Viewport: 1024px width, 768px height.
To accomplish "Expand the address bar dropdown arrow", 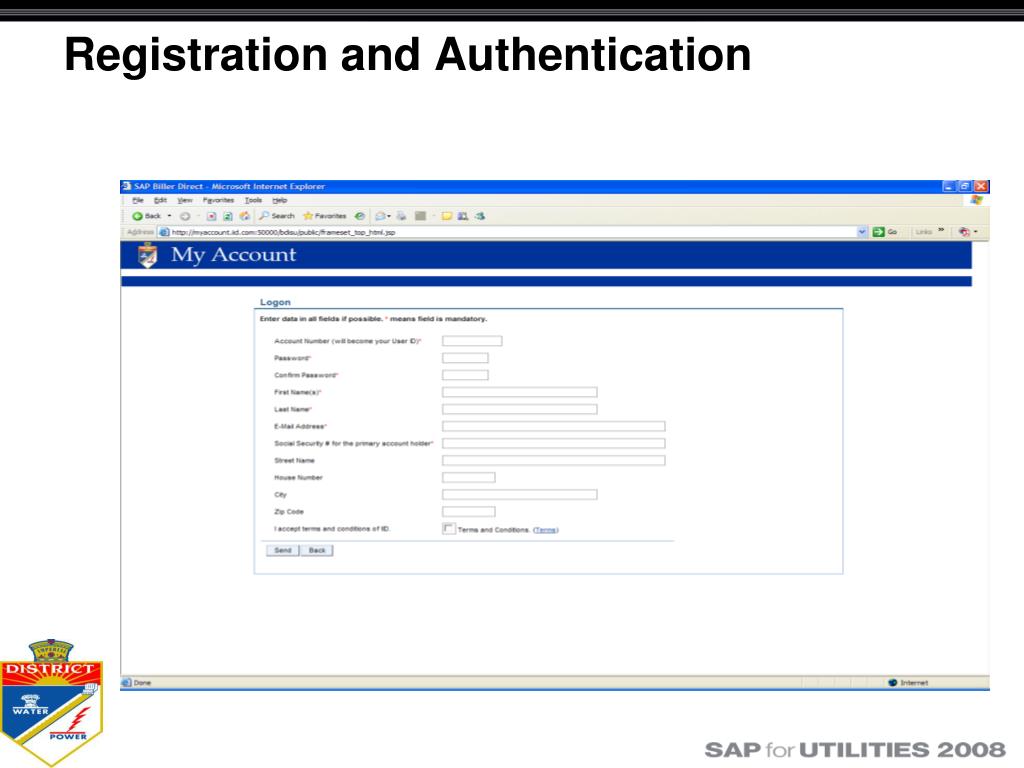I will pyautogui.click(x=862, y=232).
